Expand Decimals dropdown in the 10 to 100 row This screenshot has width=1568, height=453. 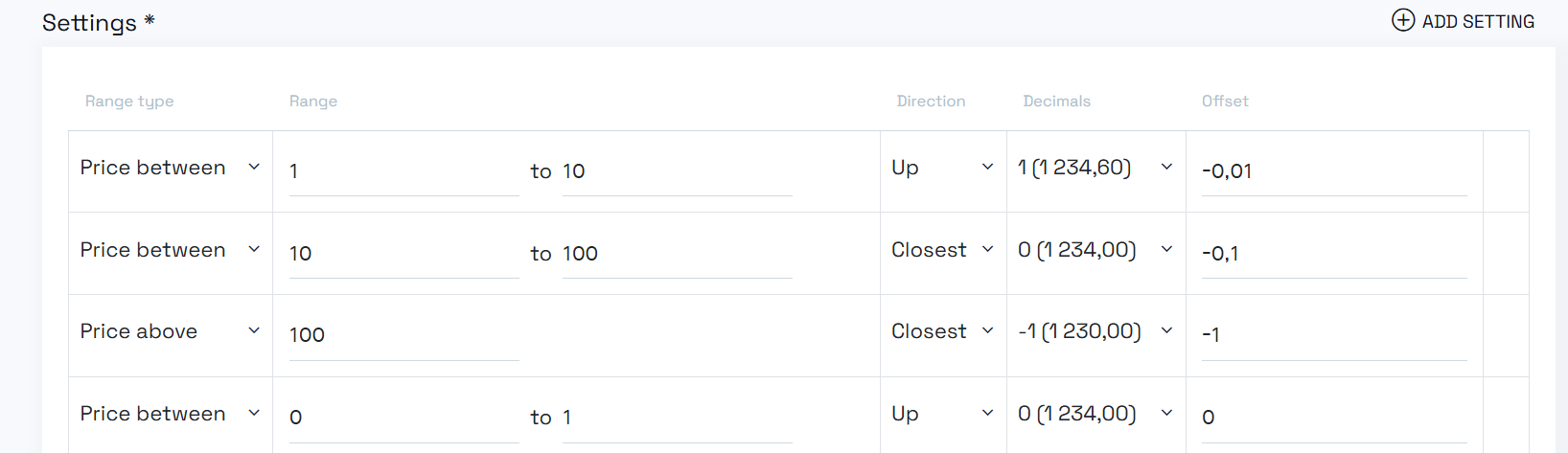click(x=1095, y=250)
